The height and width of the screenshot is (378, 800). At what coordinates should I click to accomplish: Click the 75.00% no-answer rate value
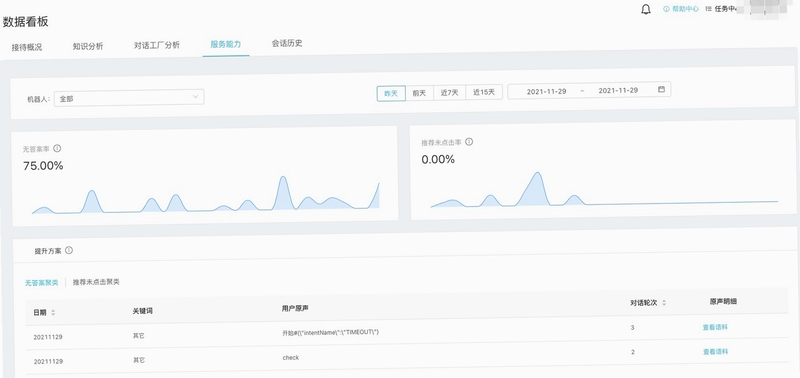43,166
